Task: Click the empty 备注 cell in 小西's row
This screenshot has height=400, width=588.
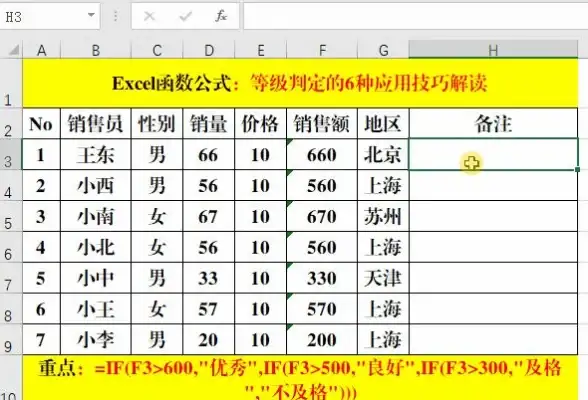Action: click(x=493, y=185)
